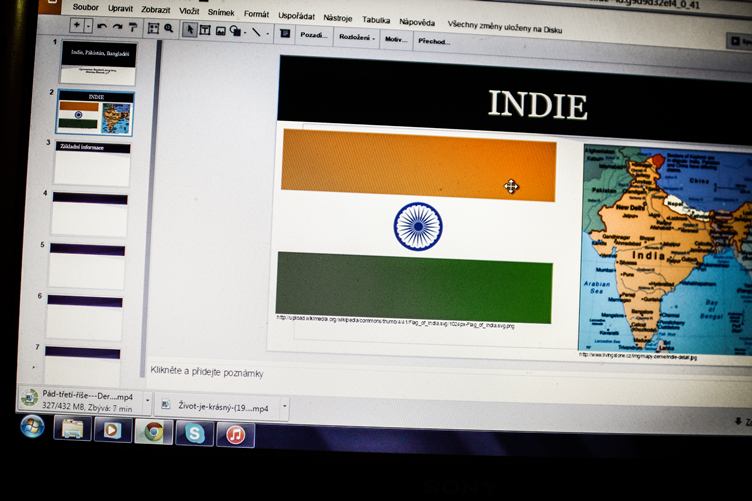This screenshot has width=752, height=501.
Task: Redo the last undone action
Action: pyautogui.click(x=118, y=27)
